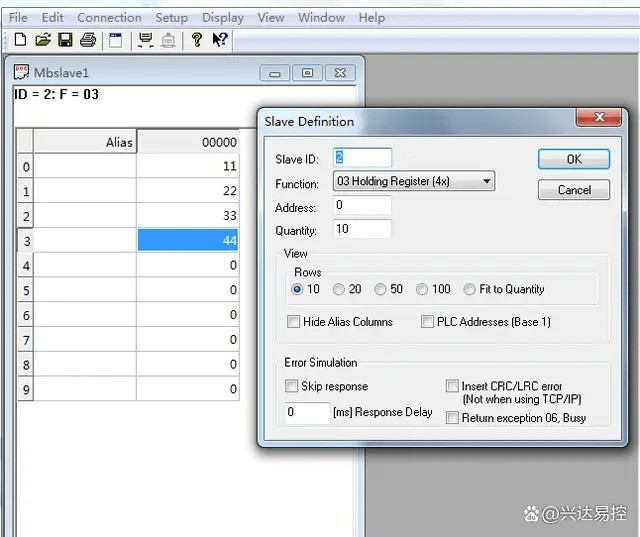This screenshot has width=640, height=537.
Task: Click the yellow Help question mark icon
Action: (197, 40)
